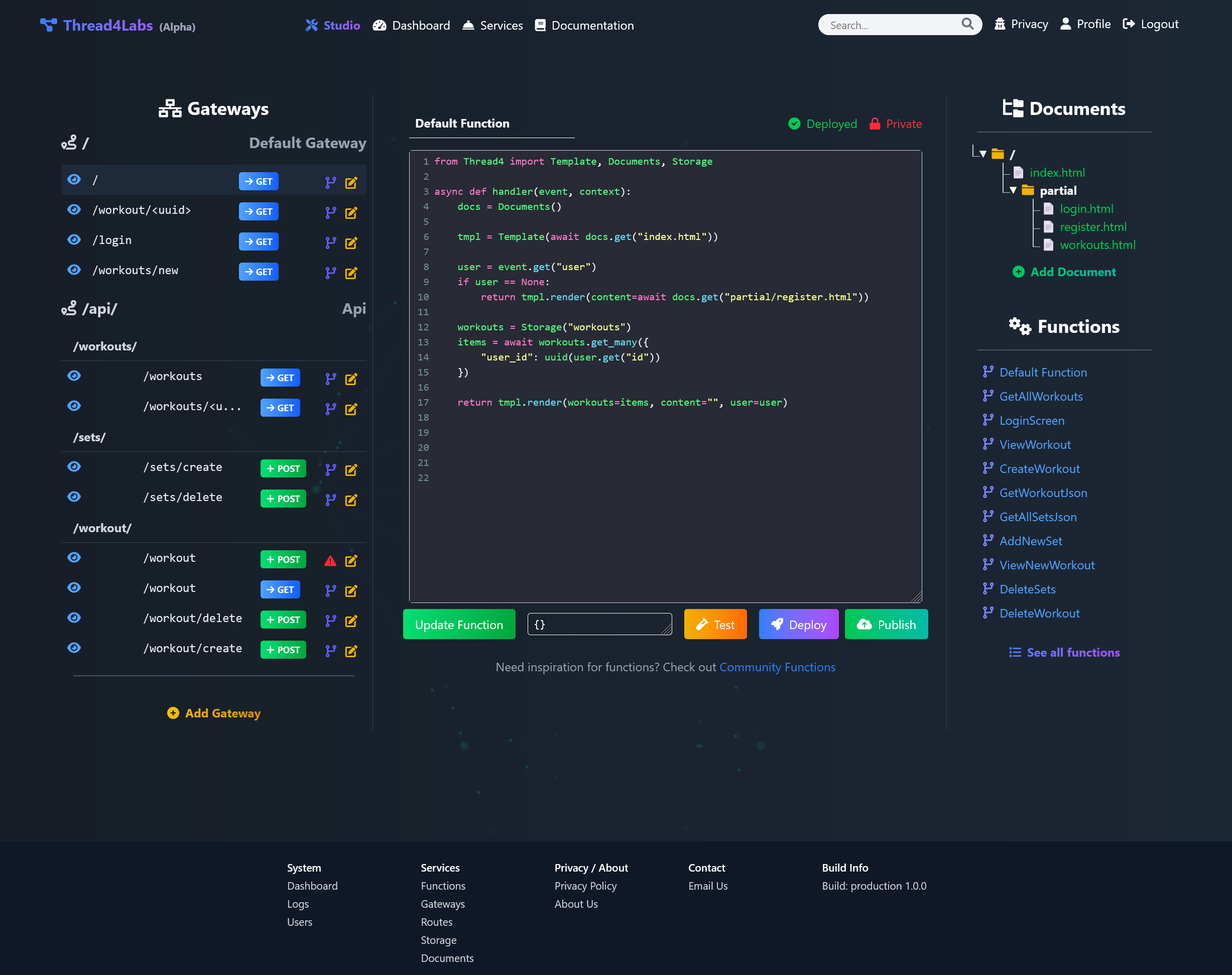This screenshot has width=1232, height=975.
Task: Collapse the /workout/ route group
Action: [103, 528]
